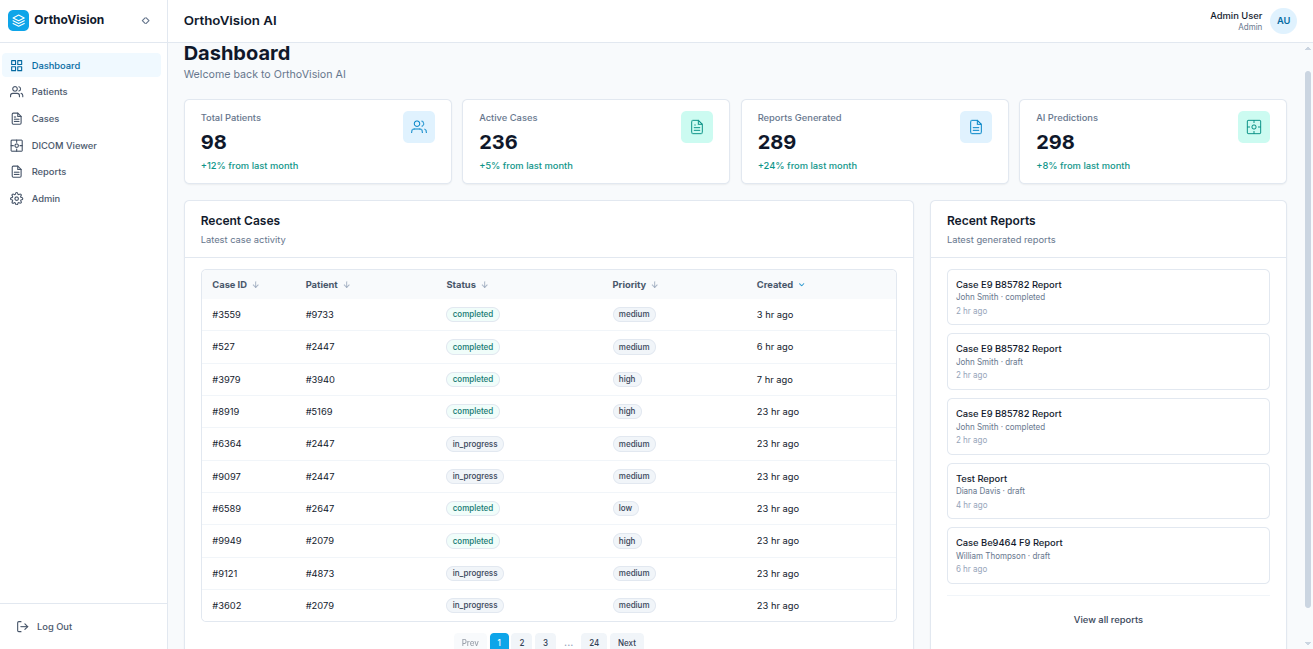Click the Reports Generated file icon
The width and height of the screenshot is (1313, 649).
click(x=976, y=127)
